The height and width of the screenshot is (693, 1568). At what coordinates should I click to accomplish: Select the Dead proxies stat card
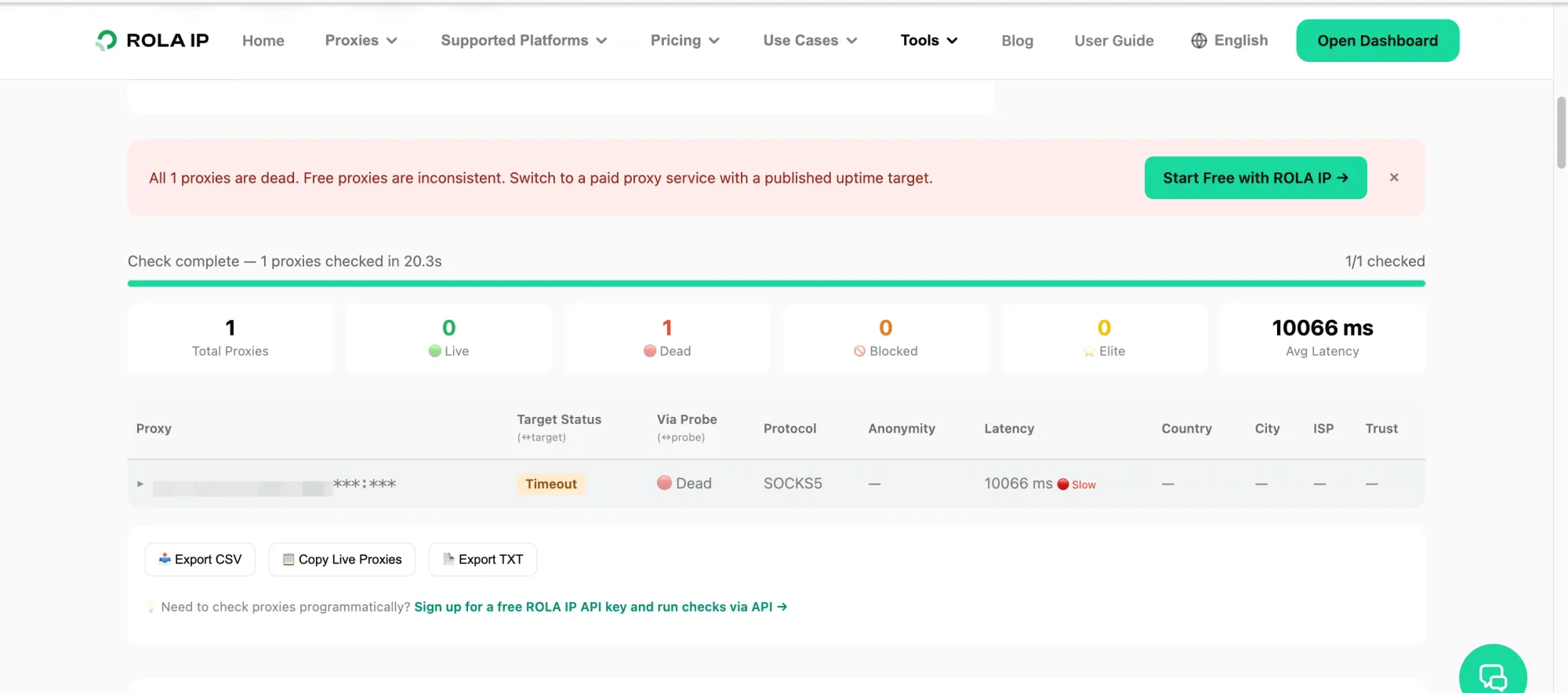667,338
